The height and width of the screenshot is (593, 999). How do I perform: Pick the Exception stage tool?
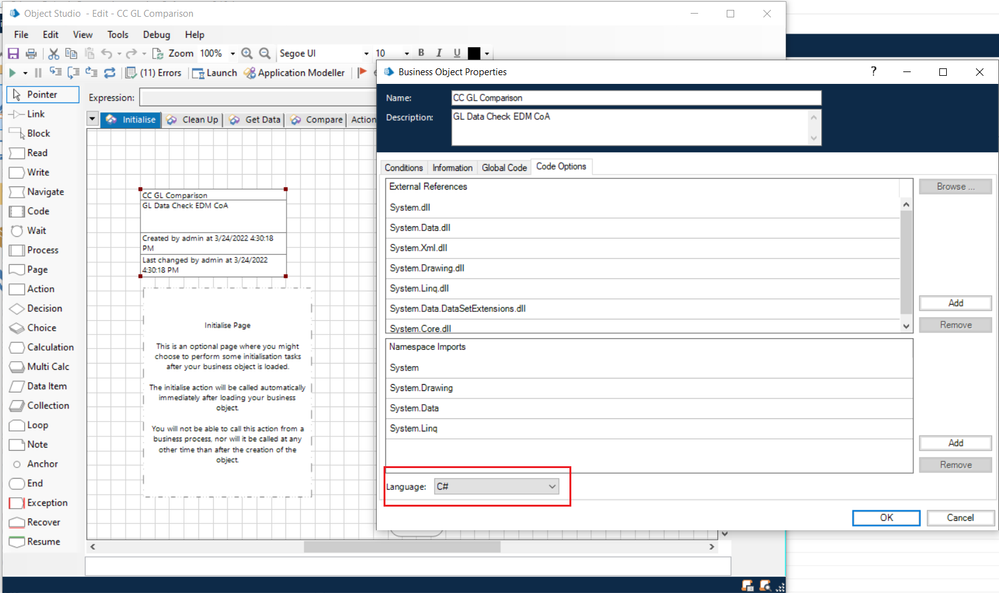click(x=47, y=503)
